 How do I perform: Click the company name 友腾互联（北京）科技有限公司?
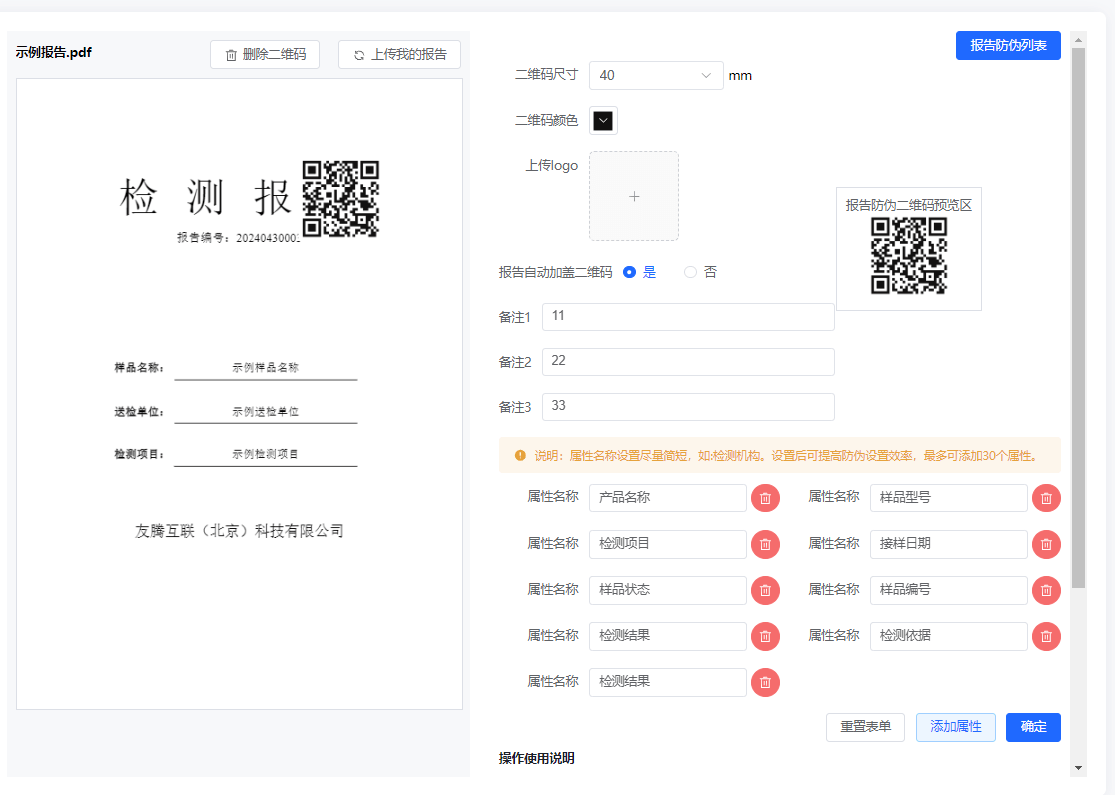[x=240, y=531]
